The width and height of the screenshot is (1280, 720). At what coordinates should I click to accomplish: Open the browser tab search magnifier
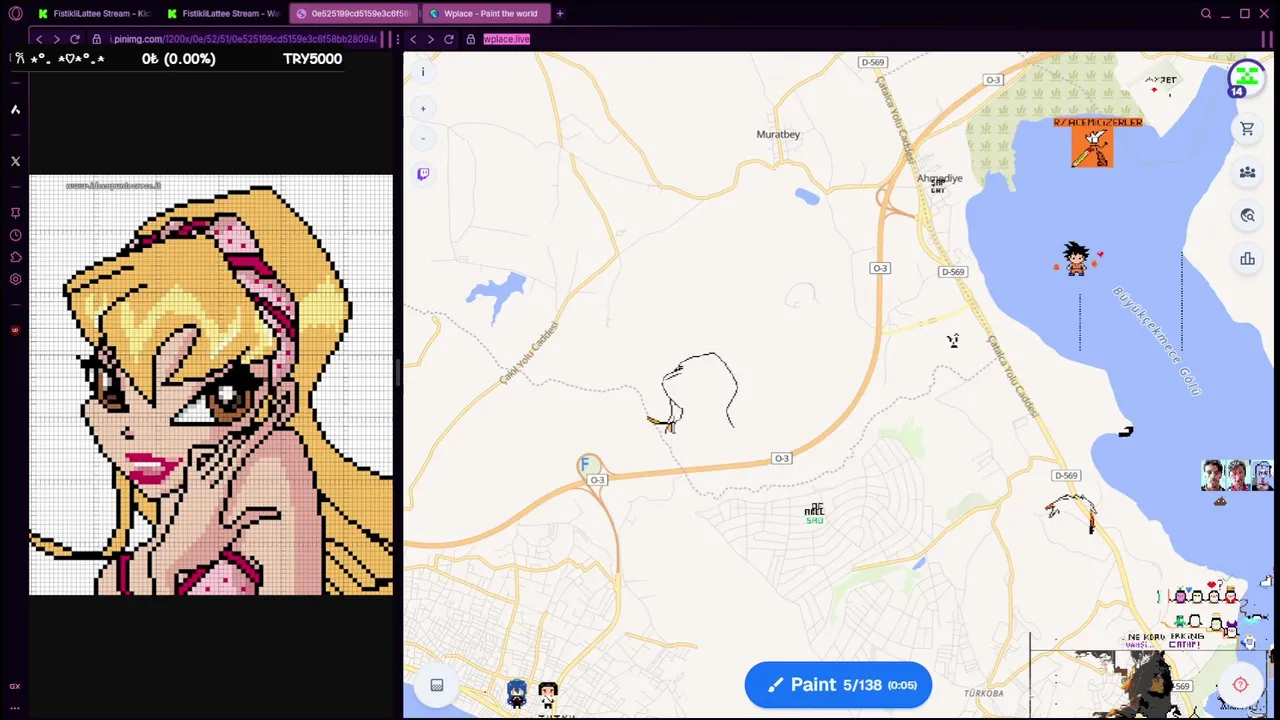click(x=1206, y=13)
